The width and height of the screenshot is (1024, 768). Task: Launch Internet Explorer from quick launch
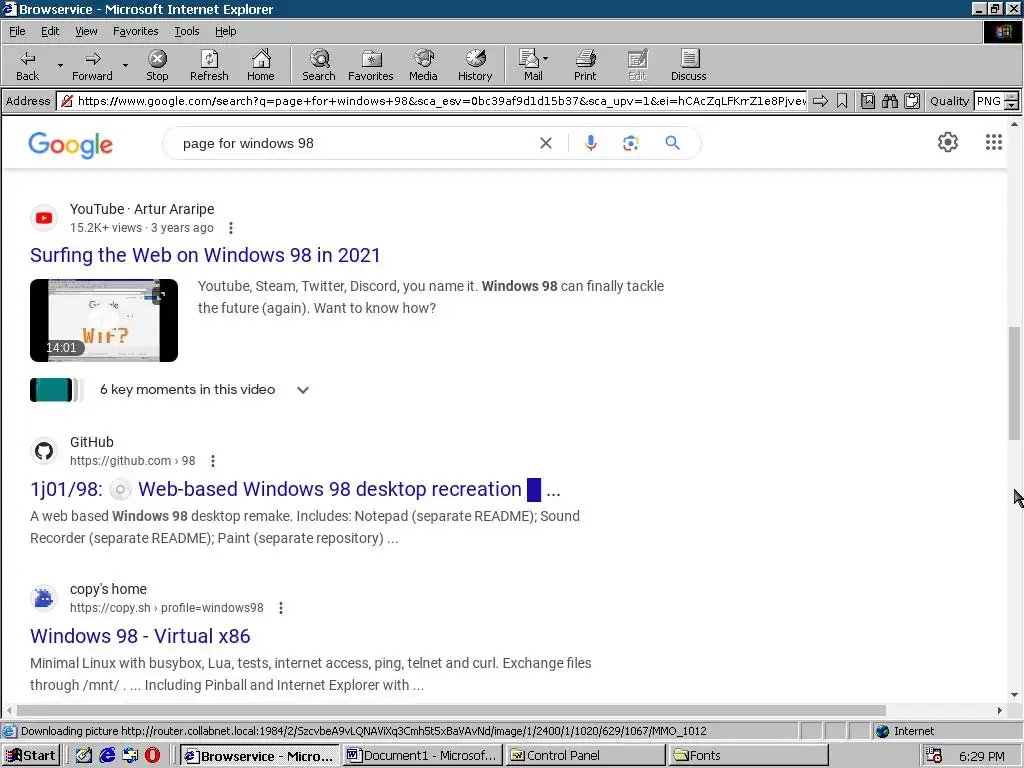(x=107, y=755)
